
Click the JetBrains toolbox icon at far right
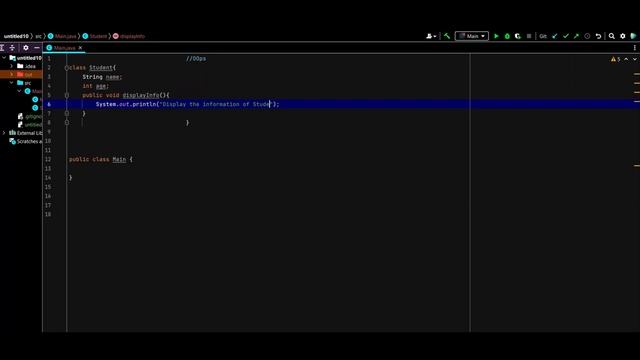click(x=633, y=36)
